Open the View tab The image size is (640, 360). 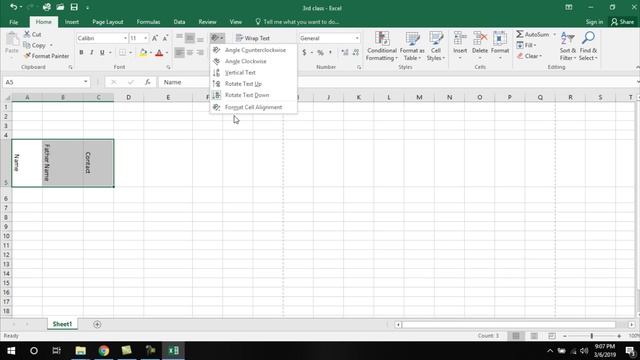click(236, 22)
